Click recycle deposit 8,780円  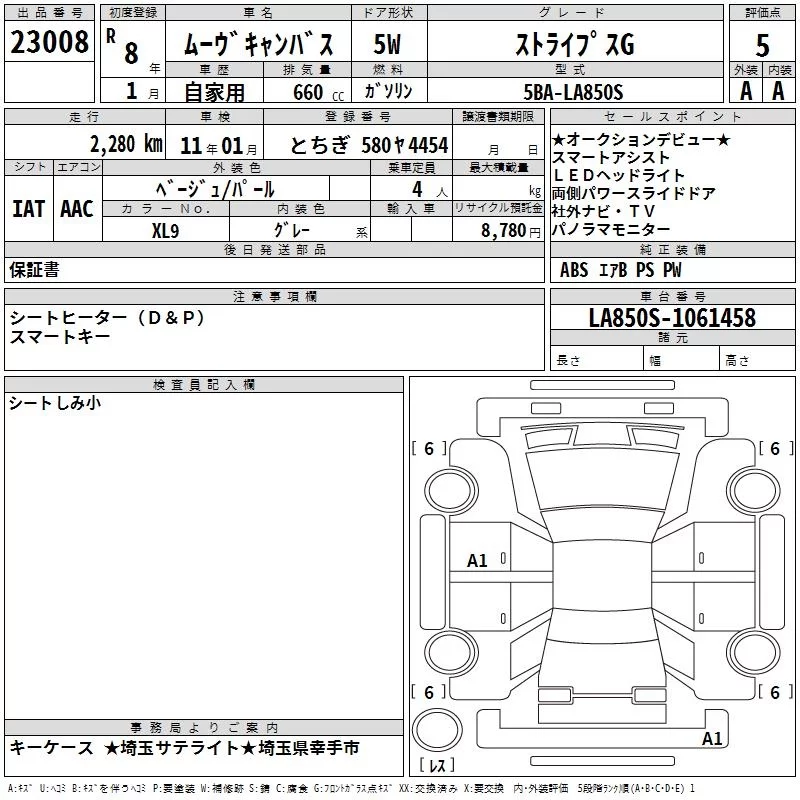coord(510,231)
